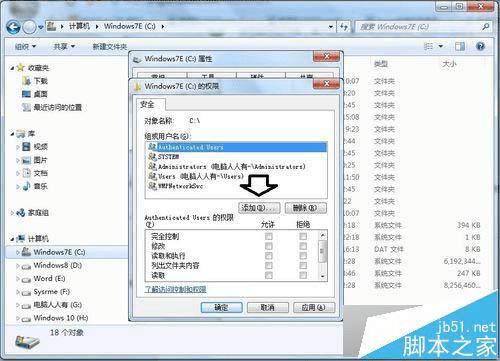Click the change view icon in the toolbar
The image size is (500, 361).
click(428, 46)
